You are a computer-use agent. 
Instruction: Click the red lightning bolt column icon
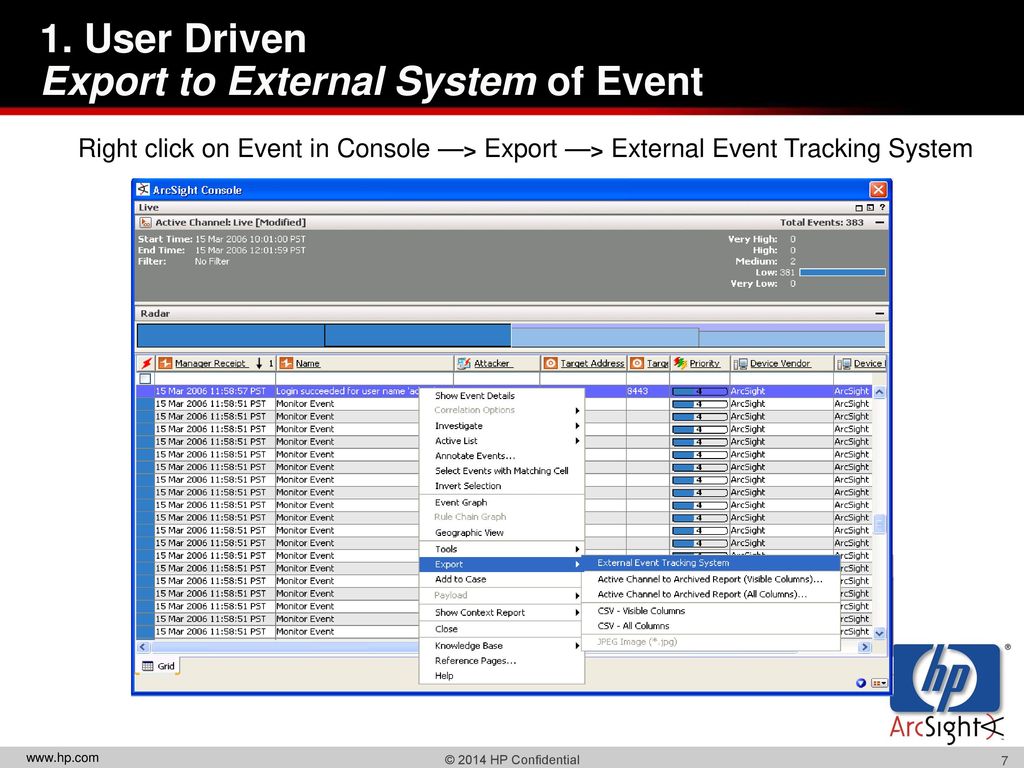coord(146,363)
